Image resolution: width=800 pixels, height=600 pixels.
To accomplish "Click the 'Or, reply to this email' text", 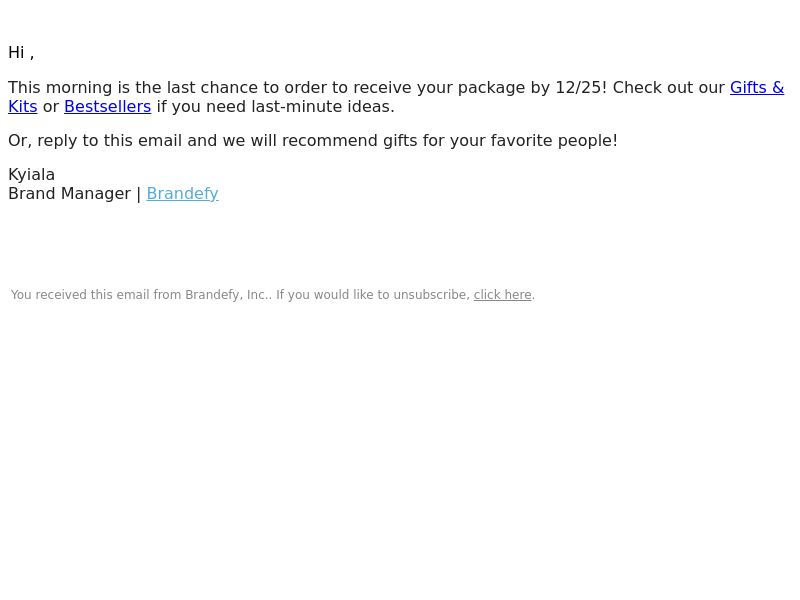I will (95, 141).
